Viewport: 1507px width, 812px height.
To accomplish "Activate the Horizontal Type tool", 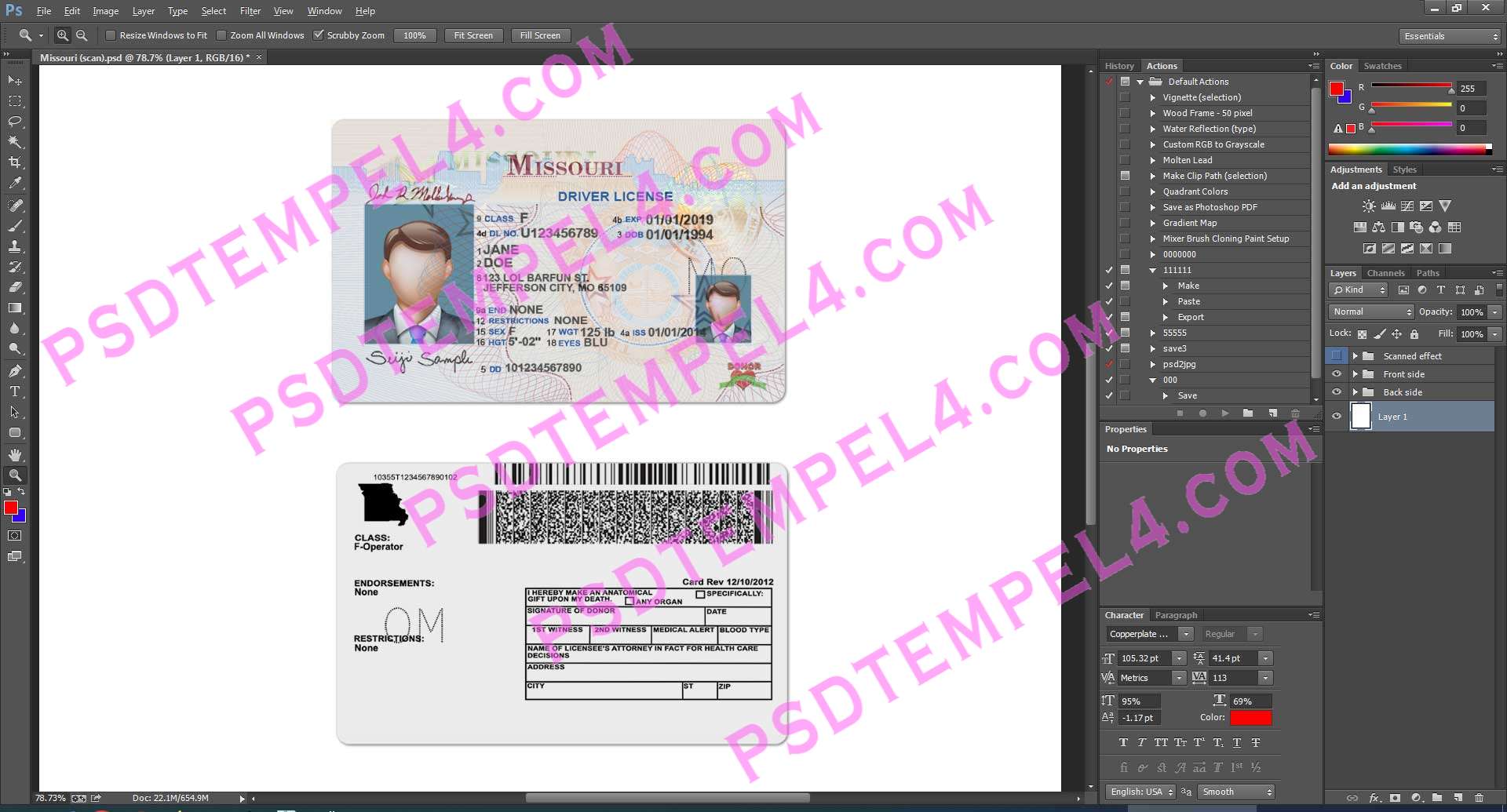I will [x=15, y=391].
